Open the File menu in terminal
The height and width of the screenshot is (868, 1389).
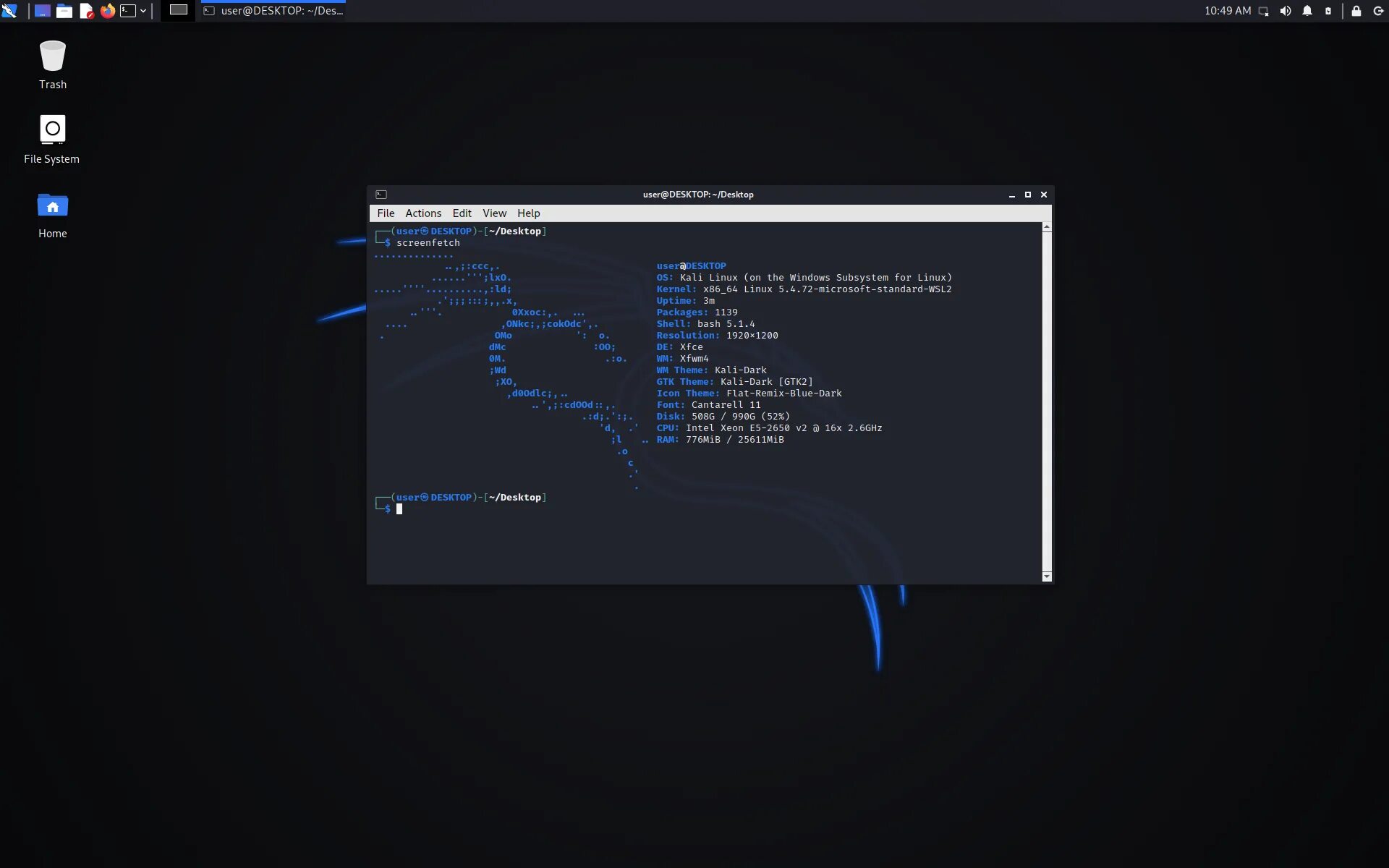pyautogui.click(x=386, y=213)
